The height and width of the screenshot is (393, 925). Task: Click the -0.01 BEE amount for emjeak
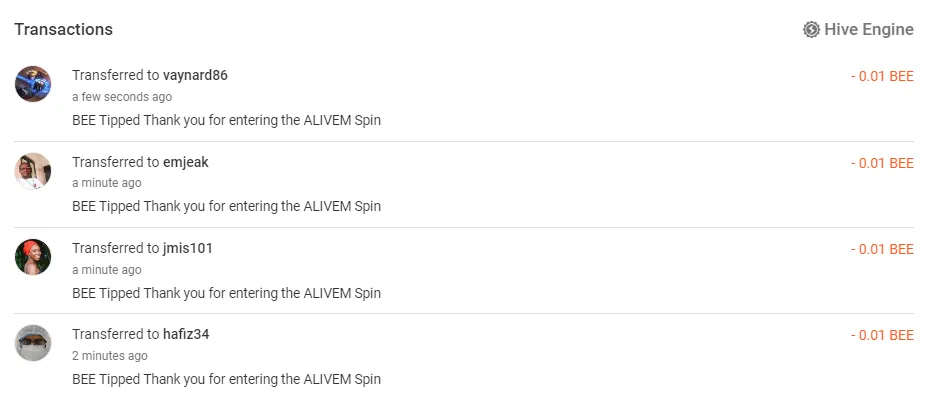[882, 163]
